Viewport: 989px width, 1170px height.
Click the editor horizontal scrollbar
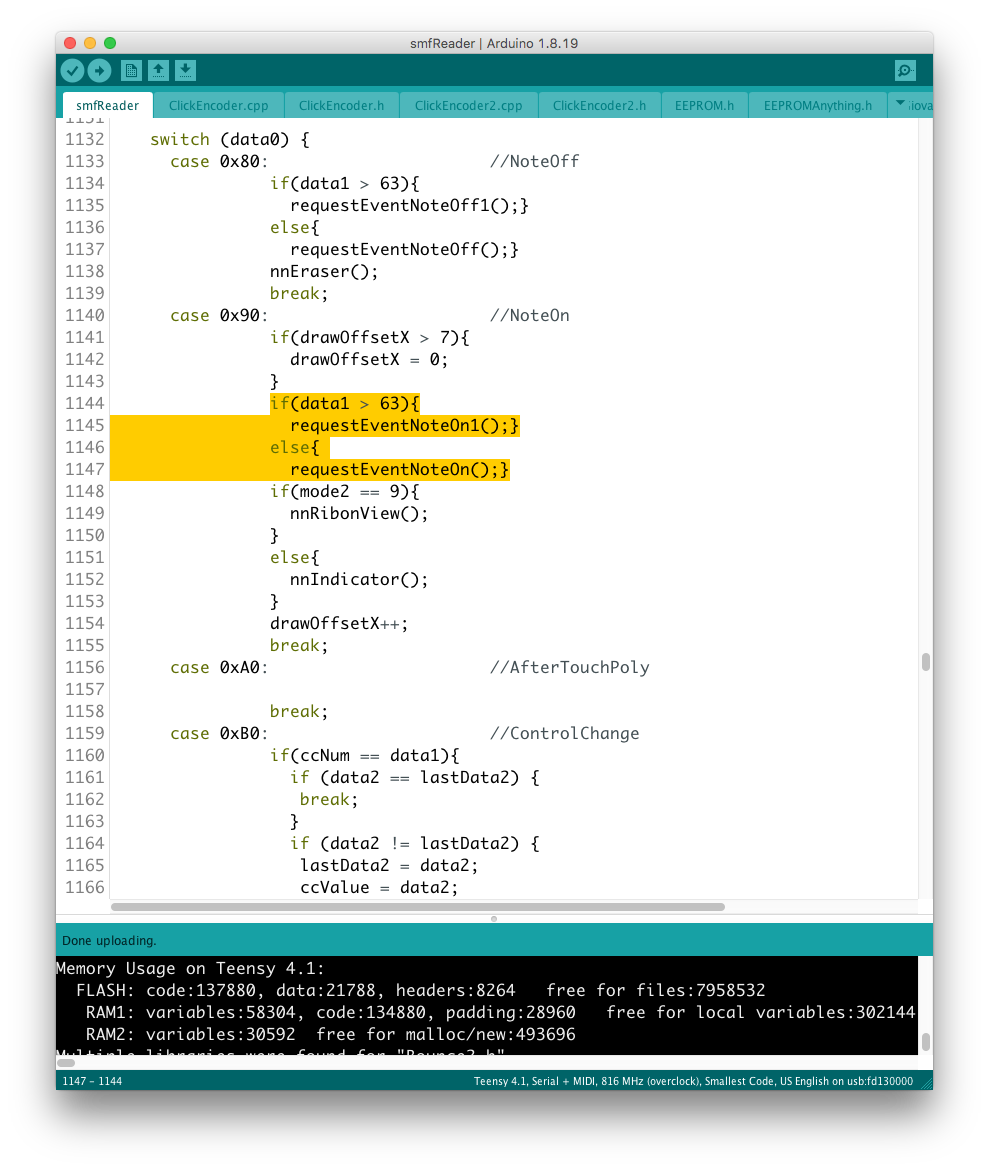point(418,907)
